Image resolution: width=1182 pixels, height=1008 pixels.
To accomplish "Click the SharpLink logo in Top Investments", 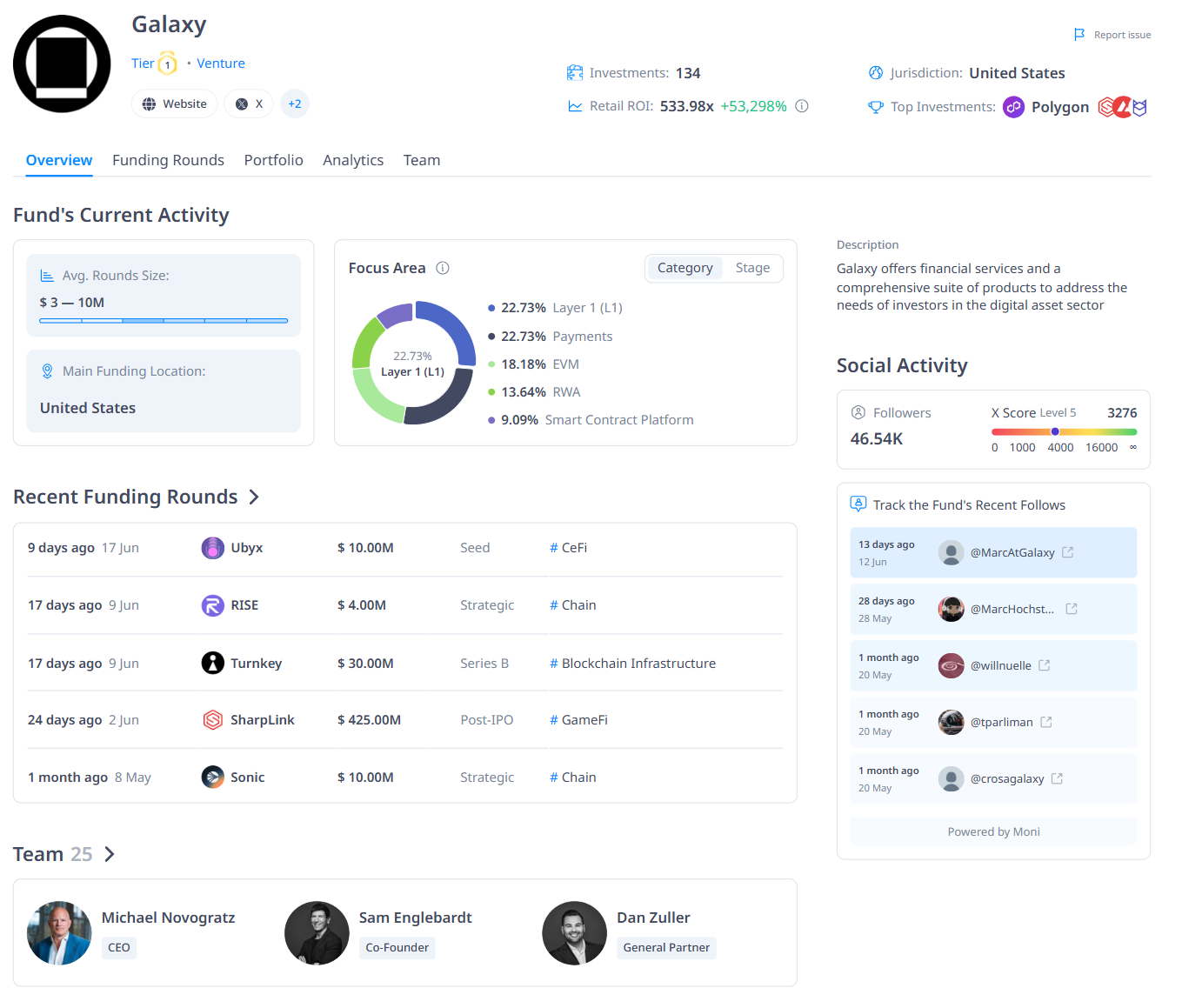I will point(1106,107).
